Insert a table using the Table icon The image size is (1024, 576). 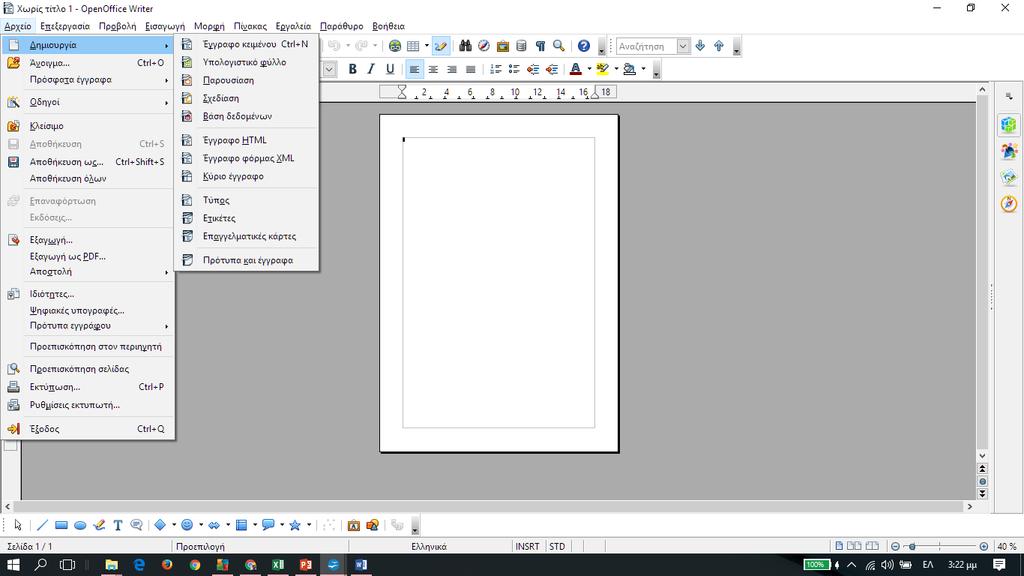(x=413, y=46)
